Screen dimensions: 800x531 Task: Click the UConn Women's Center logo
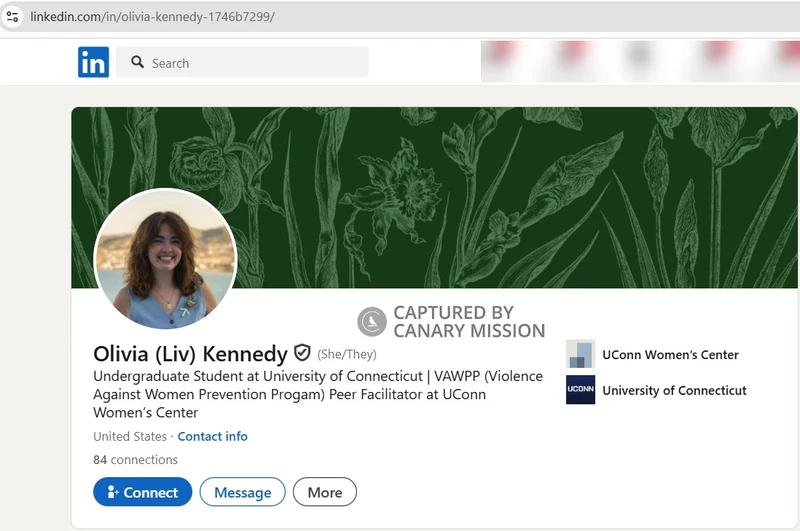pyautogui.click(x=581, y=354)
